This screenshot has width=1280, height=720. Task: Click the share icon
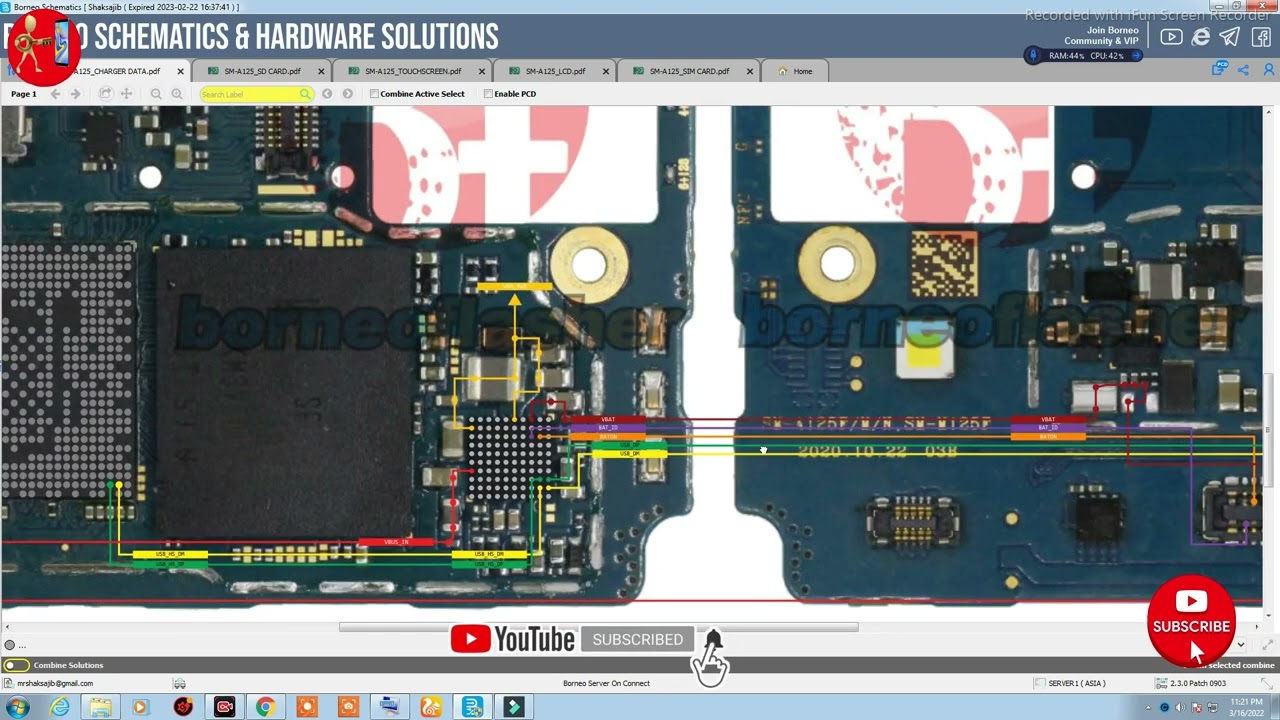tap(1243, 70)
